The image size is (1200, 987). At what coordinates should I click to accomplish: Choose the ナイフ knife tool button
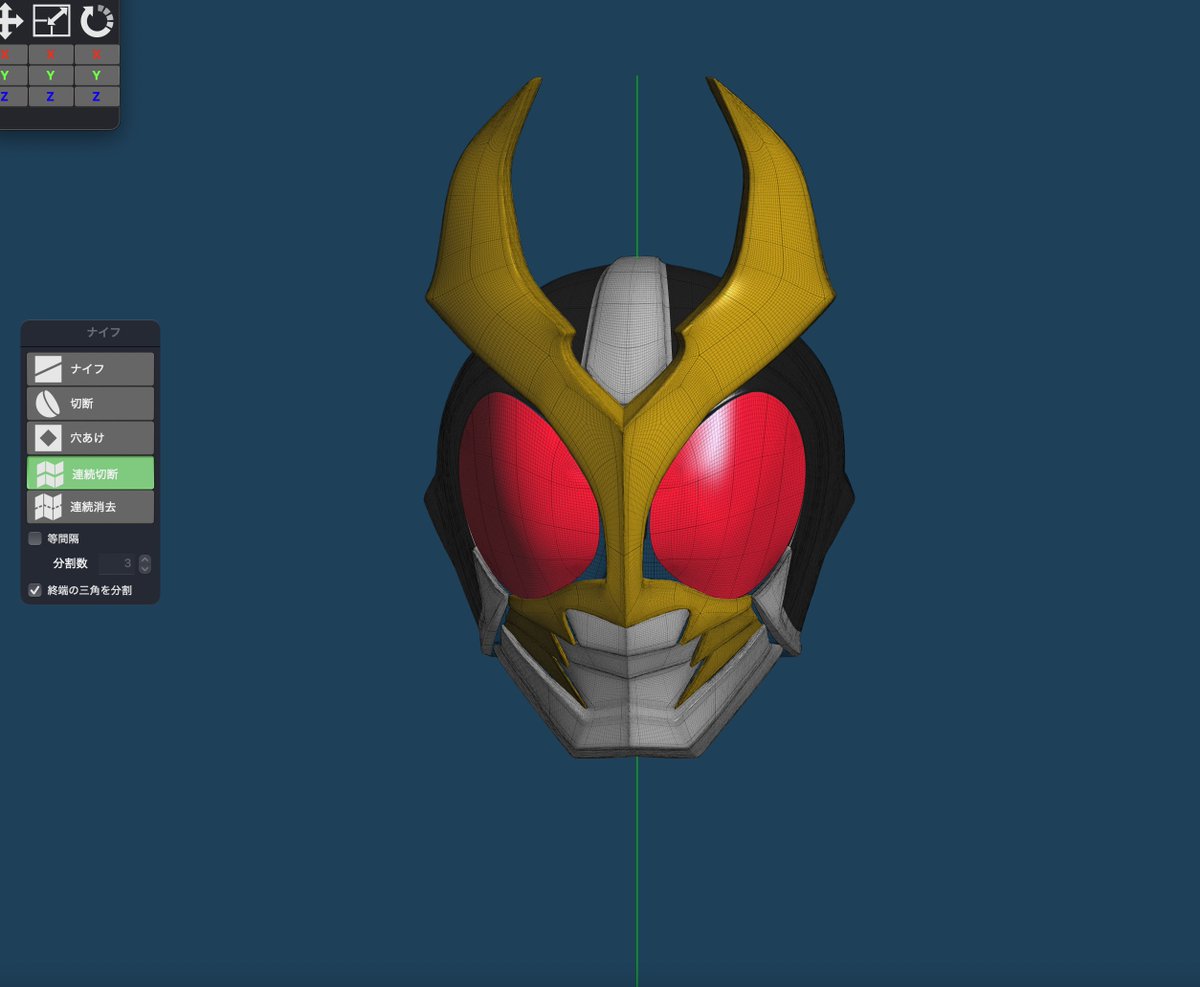tap(90, 369)
